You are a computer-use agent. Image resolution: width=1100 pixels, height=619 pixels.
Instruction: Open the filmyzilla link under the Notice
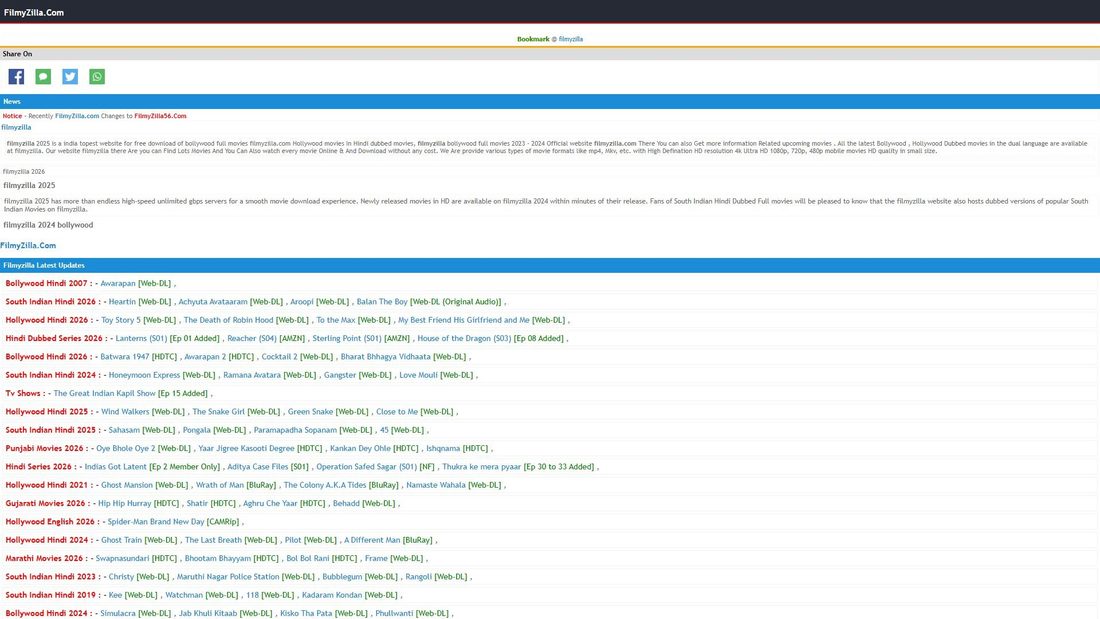click(16, 127)
